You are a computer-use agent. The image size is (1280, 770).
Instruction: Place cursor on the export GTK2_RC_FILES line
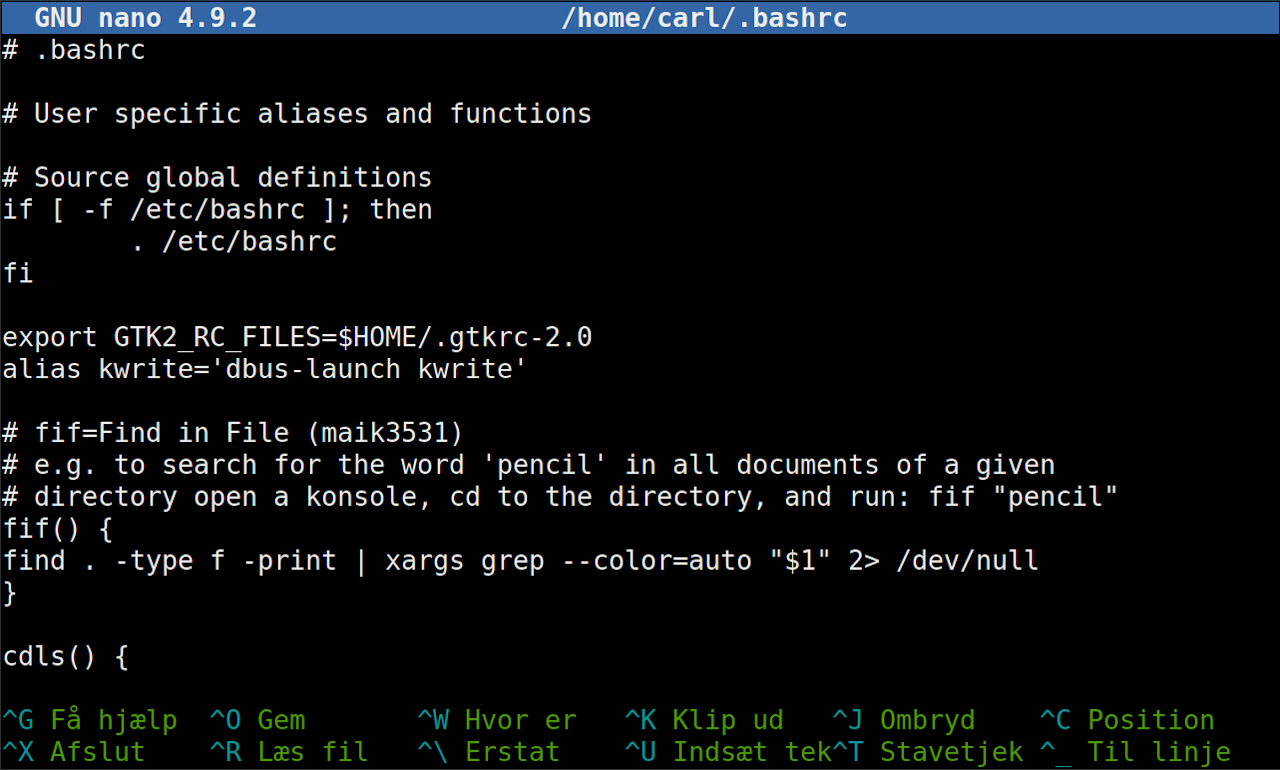(297, 338)
